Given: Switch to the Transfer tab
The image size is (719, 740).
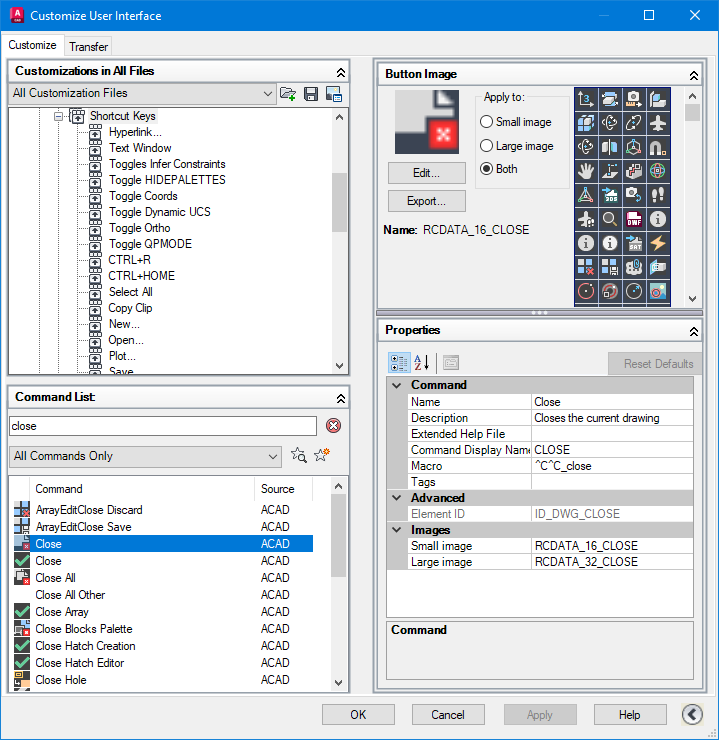Looking at the screenshot, I should pos(88,47).
